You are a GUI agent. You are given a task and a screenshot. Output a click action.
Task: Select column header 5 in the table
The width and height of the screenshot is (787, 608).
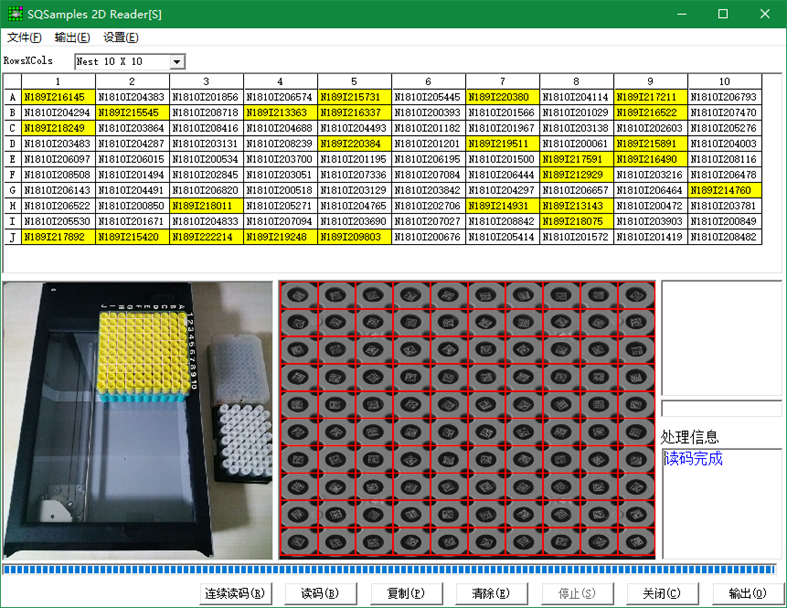(x=354, y=81)
